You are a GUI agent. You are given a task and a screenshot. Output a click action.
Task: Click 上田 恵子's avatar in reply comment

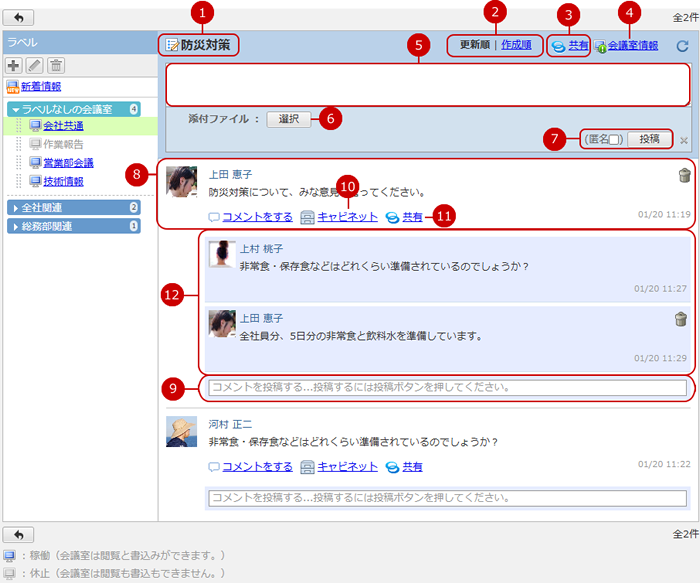tap(222, 324)
